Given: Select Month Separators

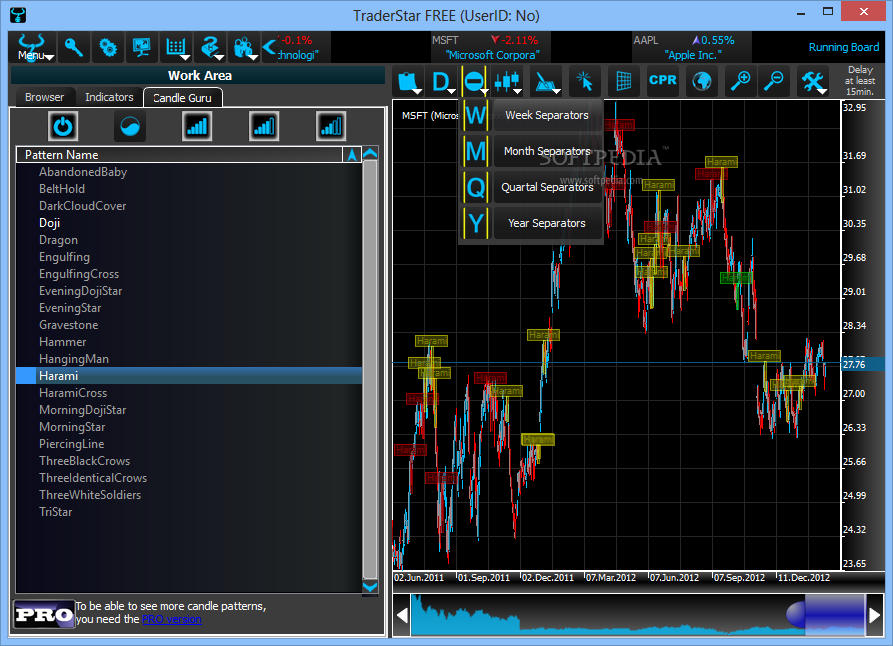Looking at the screenshot, I should coord(532,151).
